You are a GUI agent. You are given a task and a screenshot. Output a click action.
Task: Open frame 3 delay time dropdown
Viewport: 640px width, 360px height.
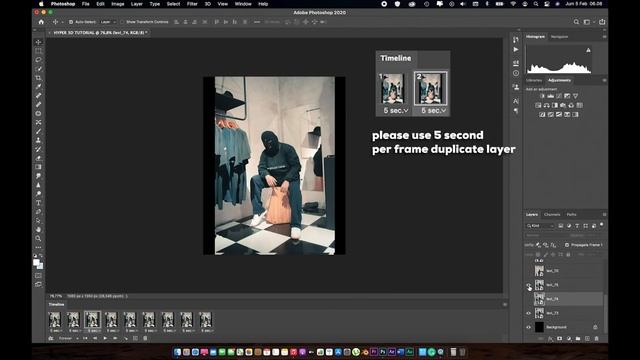pyautogui.click(x=93, y=331)
